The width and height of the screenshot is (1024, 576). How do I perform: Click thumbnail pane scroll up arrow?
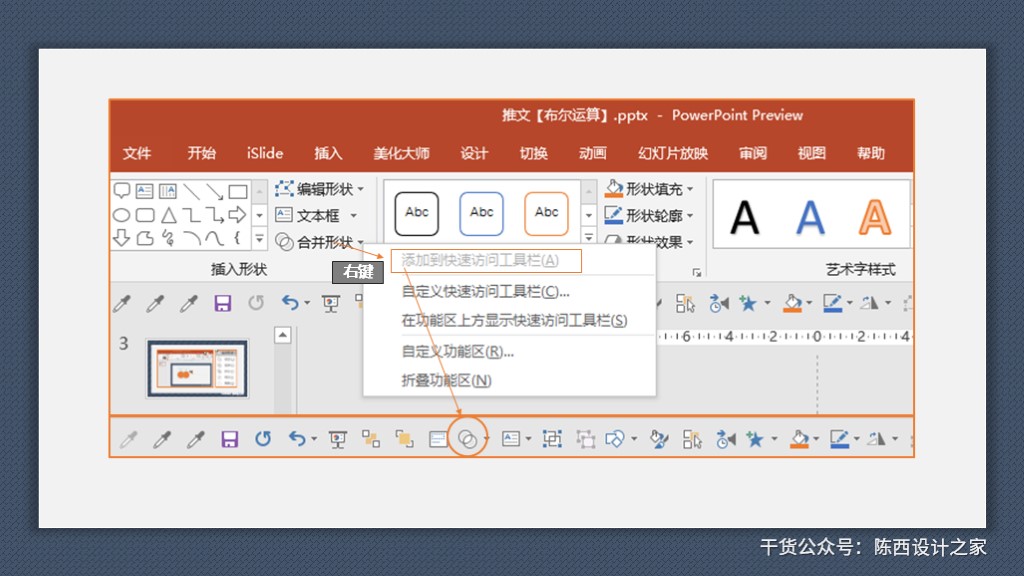click(282, 336)
